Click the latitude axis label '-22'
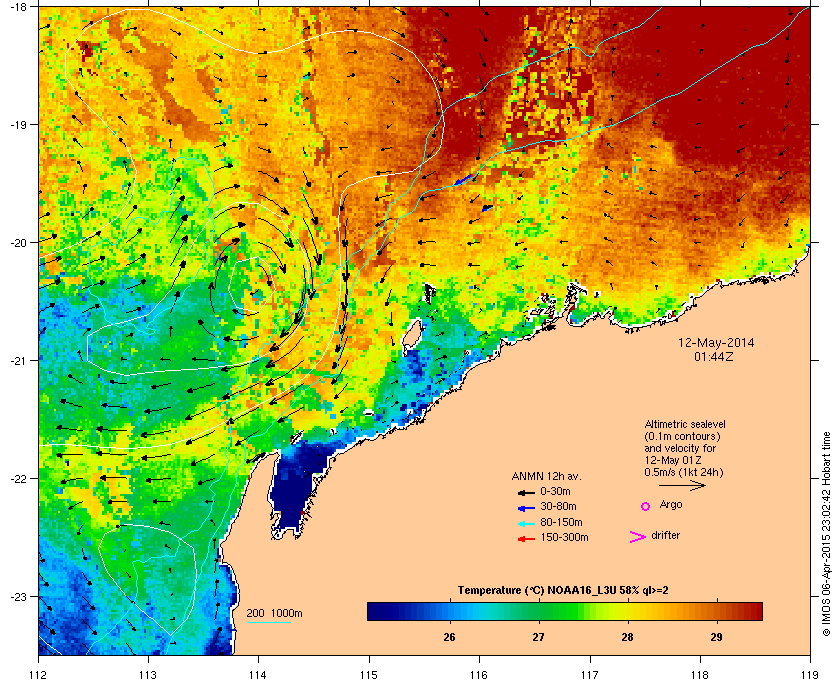 (x=17, y=478)
